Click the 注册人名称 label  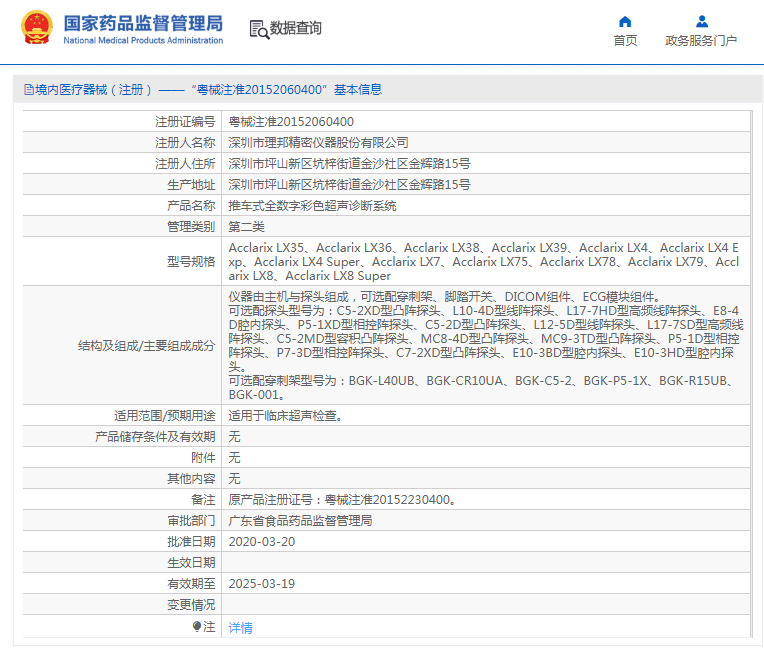[x=185, y=143]
